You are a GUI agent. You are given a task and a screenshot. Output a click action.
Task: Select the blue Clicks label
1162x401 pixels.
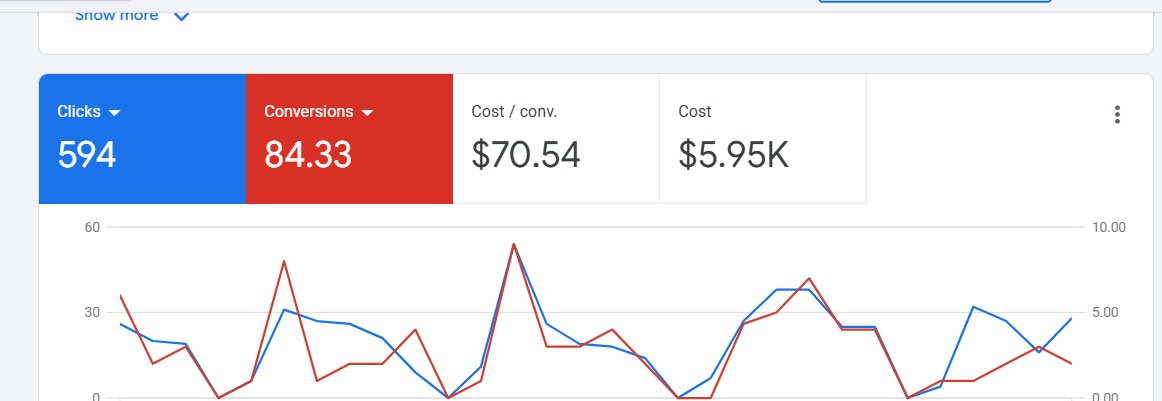point(79,112)
